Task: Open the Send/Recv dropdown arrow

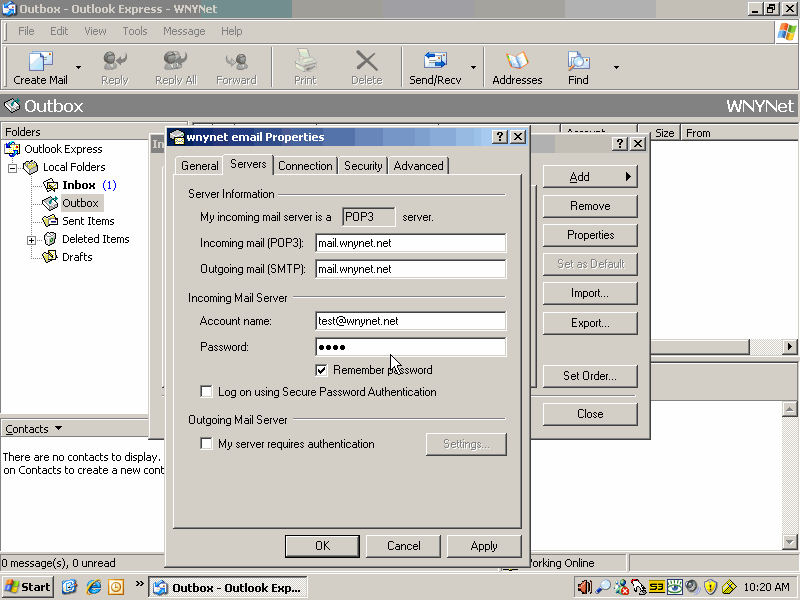Action: coord(473,67)
